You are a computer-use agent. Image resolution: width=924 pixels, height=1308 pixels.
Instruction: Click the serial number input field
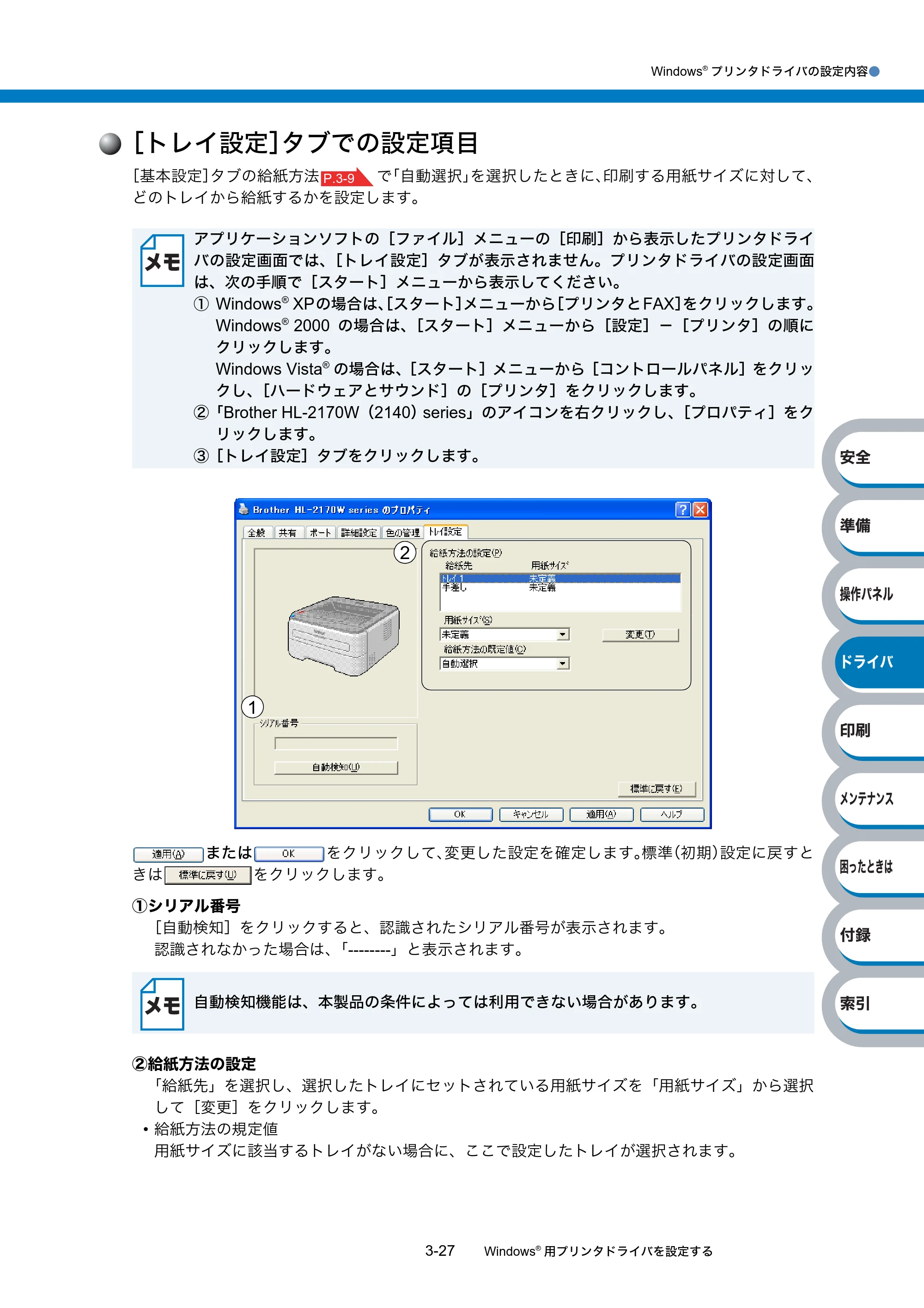tap(336, 743)
